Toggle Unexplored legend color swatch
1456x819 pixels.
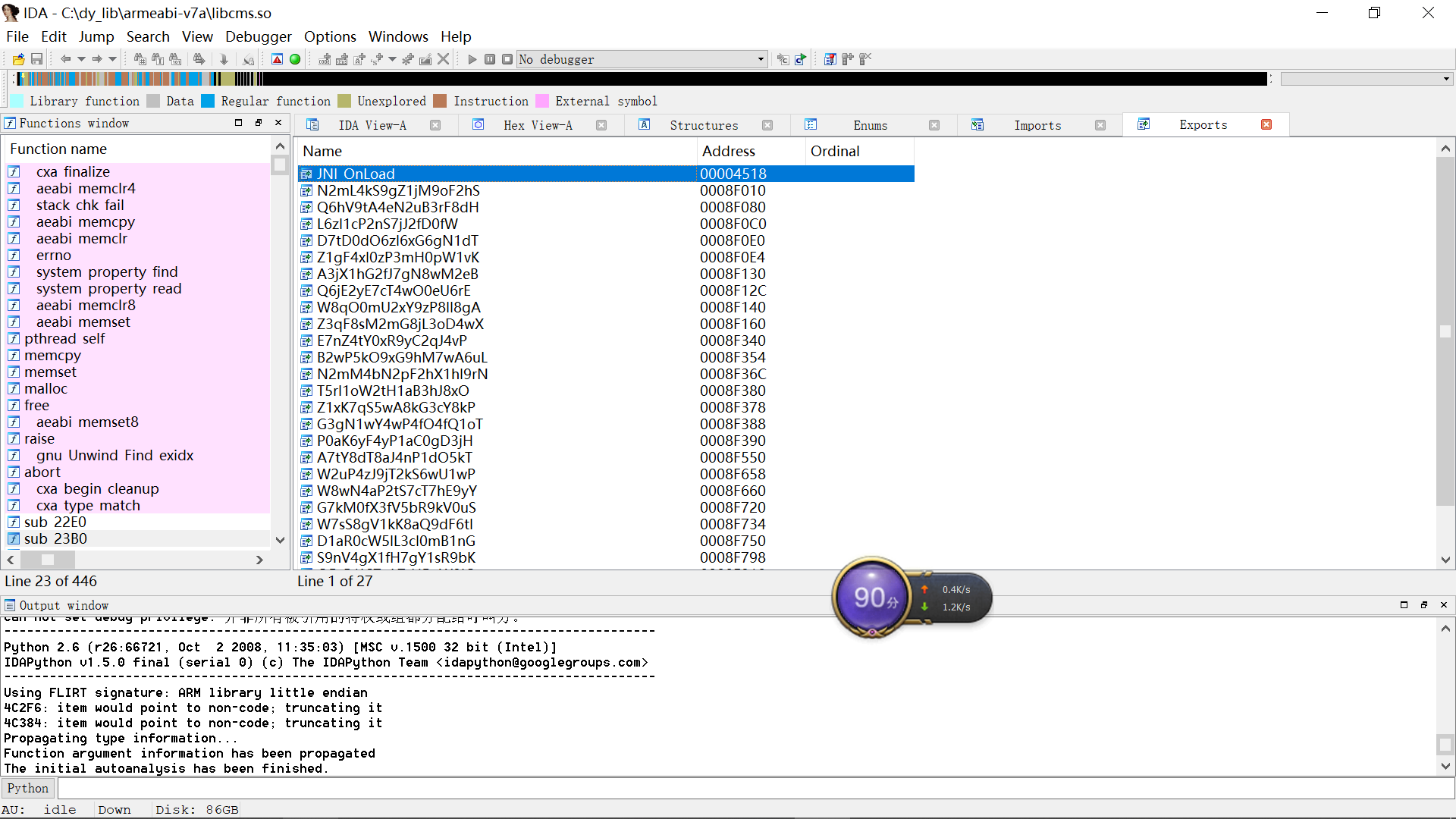click(346, 101)
